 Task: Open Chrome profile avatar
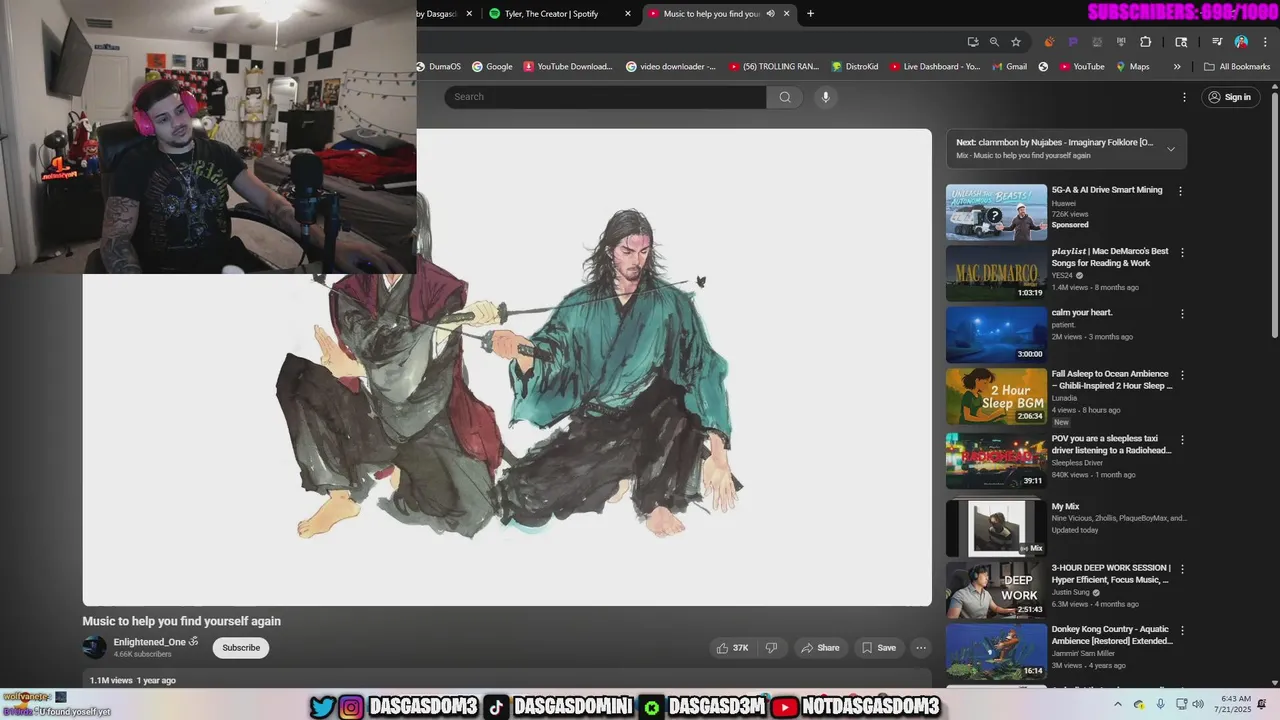[1241, 42]
